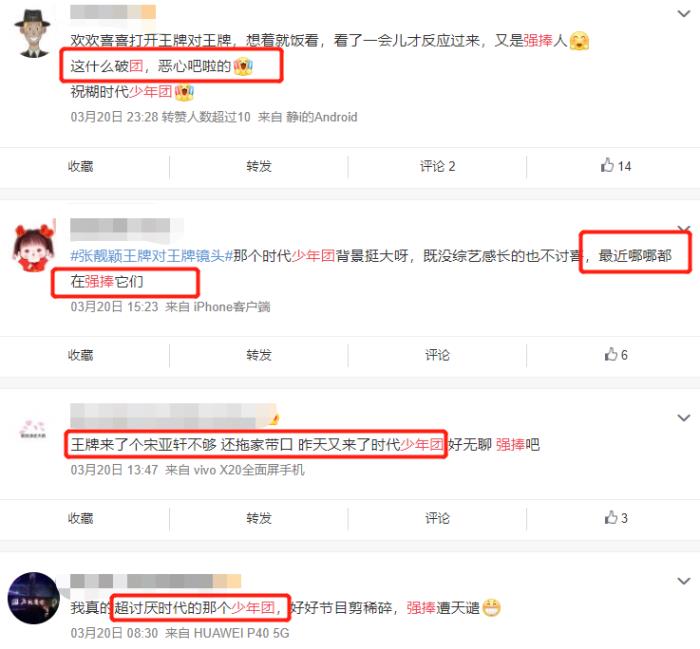Expand the third post's chevron menu
This screenshot has width=700, height=649.
pyautogui.click(x=683, y=418)
